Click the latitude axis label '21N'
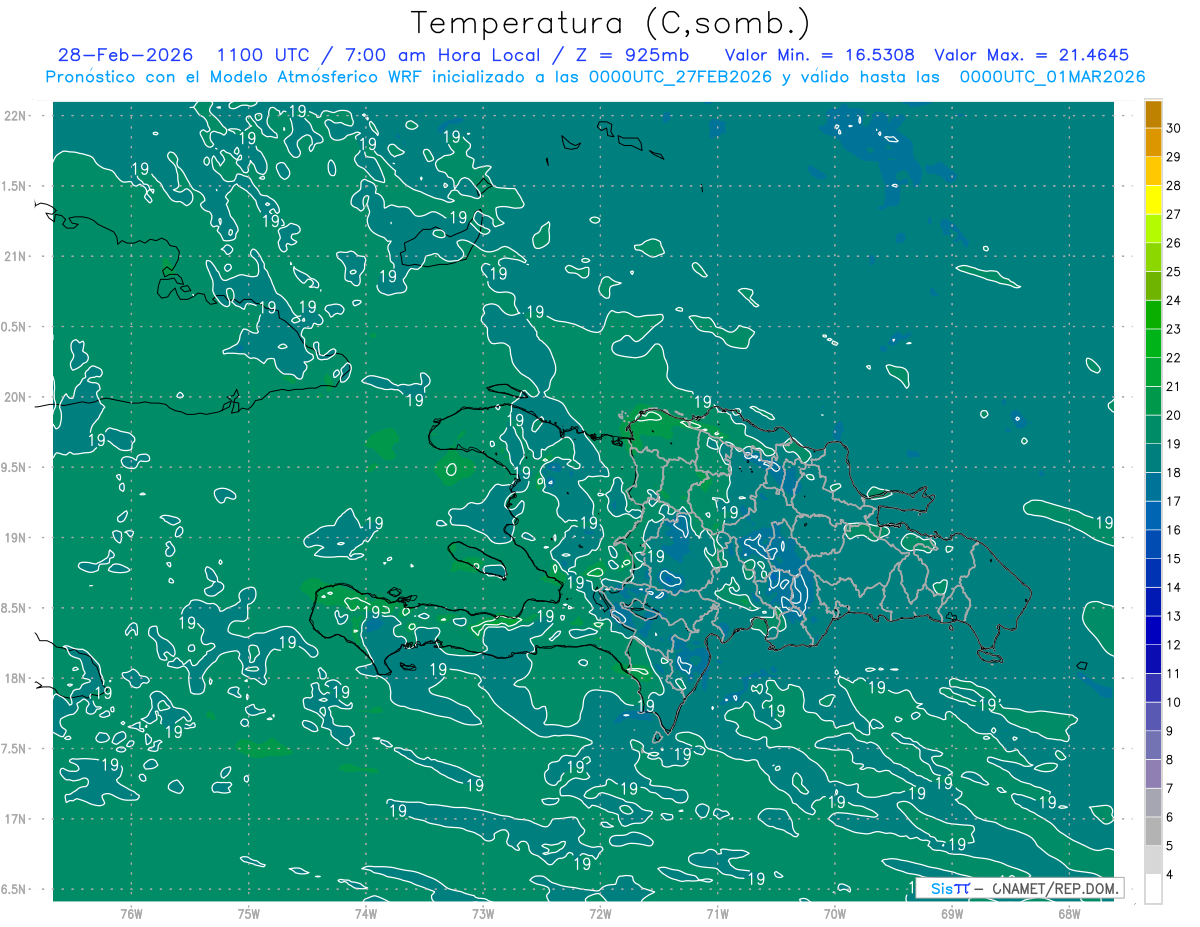This screenshot has width=1200, height=927. tap(16, 256)
